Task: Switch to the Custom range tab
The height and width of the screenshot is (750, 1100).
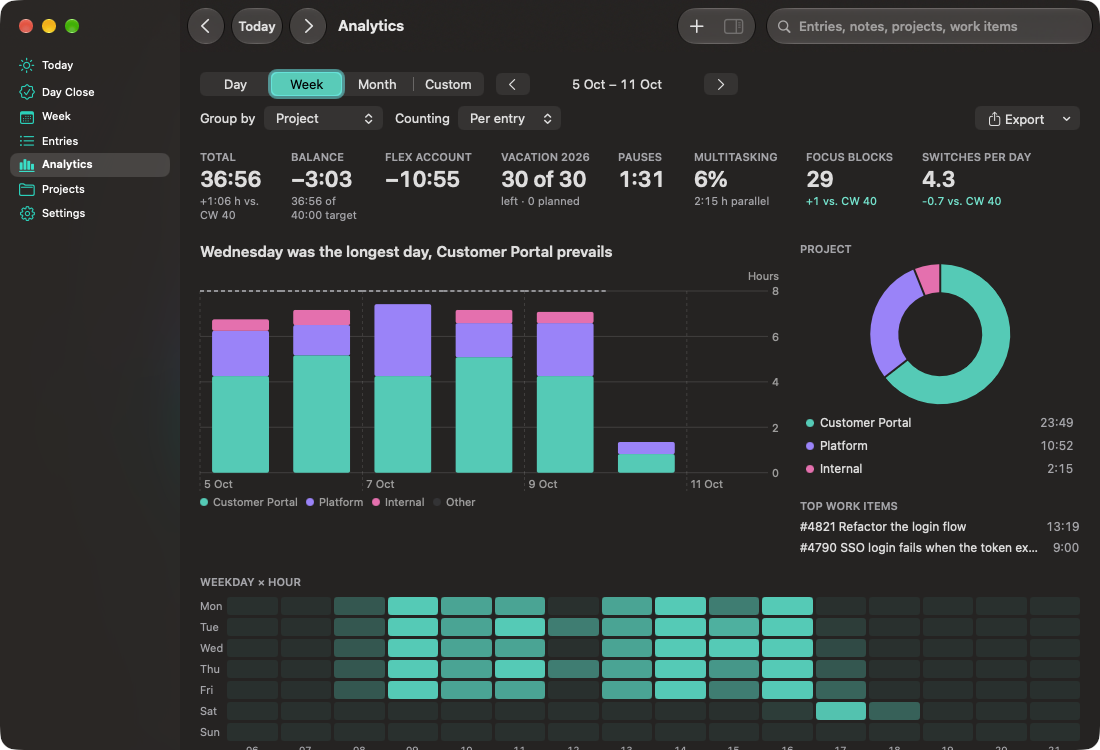Action: (x=448, y=84)
